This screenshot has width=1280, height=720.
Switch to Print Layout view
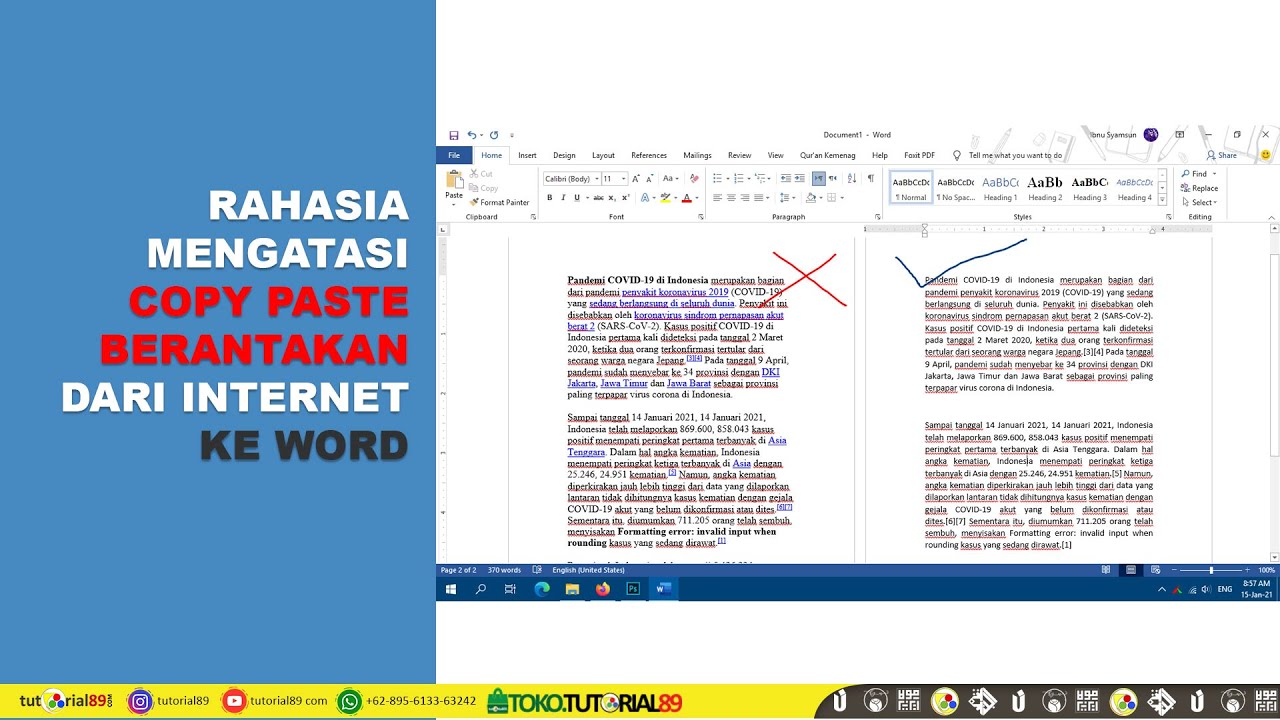[x=1130, y=570]
